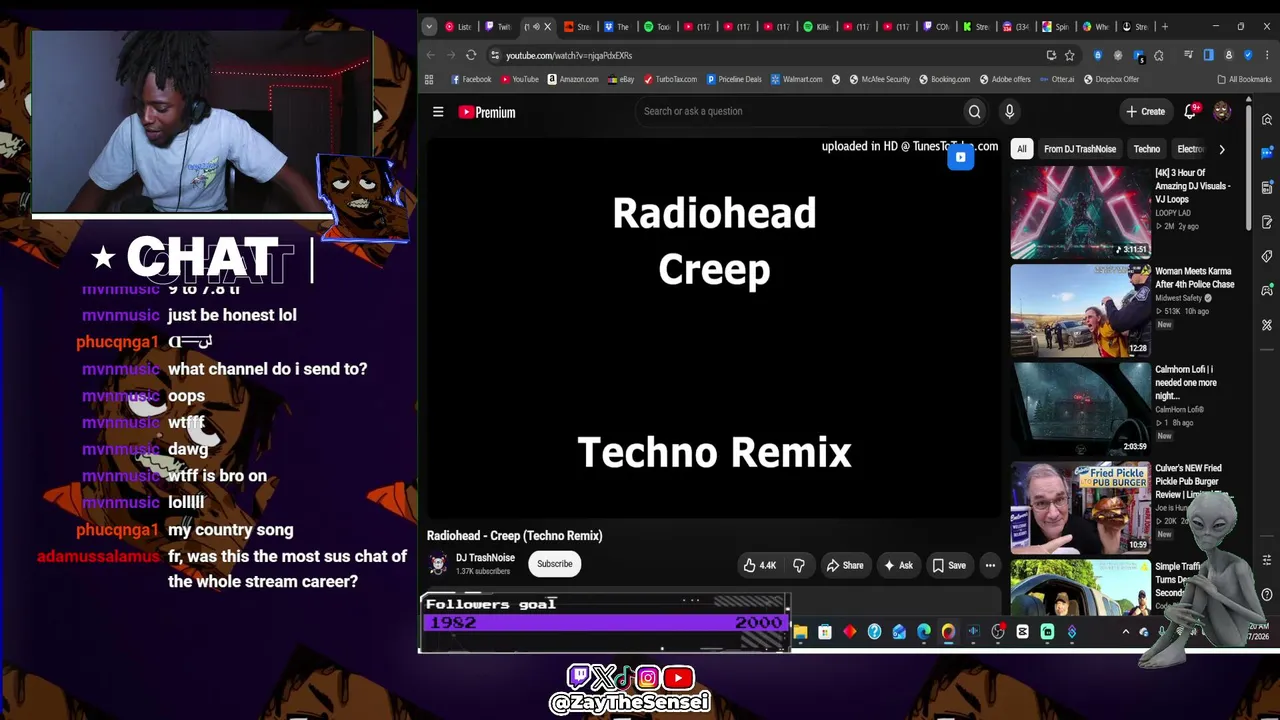Click the search magnifier button
Image resolution: width=1280 pixels, height=720 pixels.
pos(974,112)
